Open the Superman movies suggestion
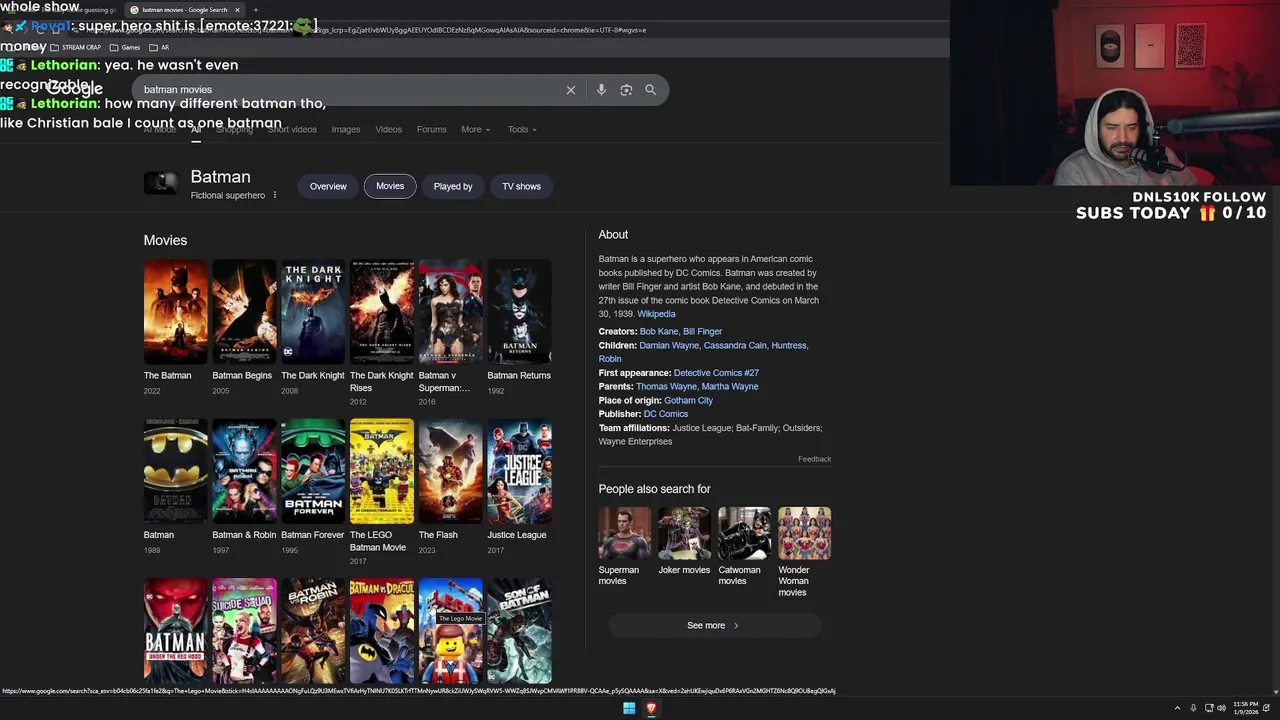The image size is (1280, 720). tap(625, 547)
